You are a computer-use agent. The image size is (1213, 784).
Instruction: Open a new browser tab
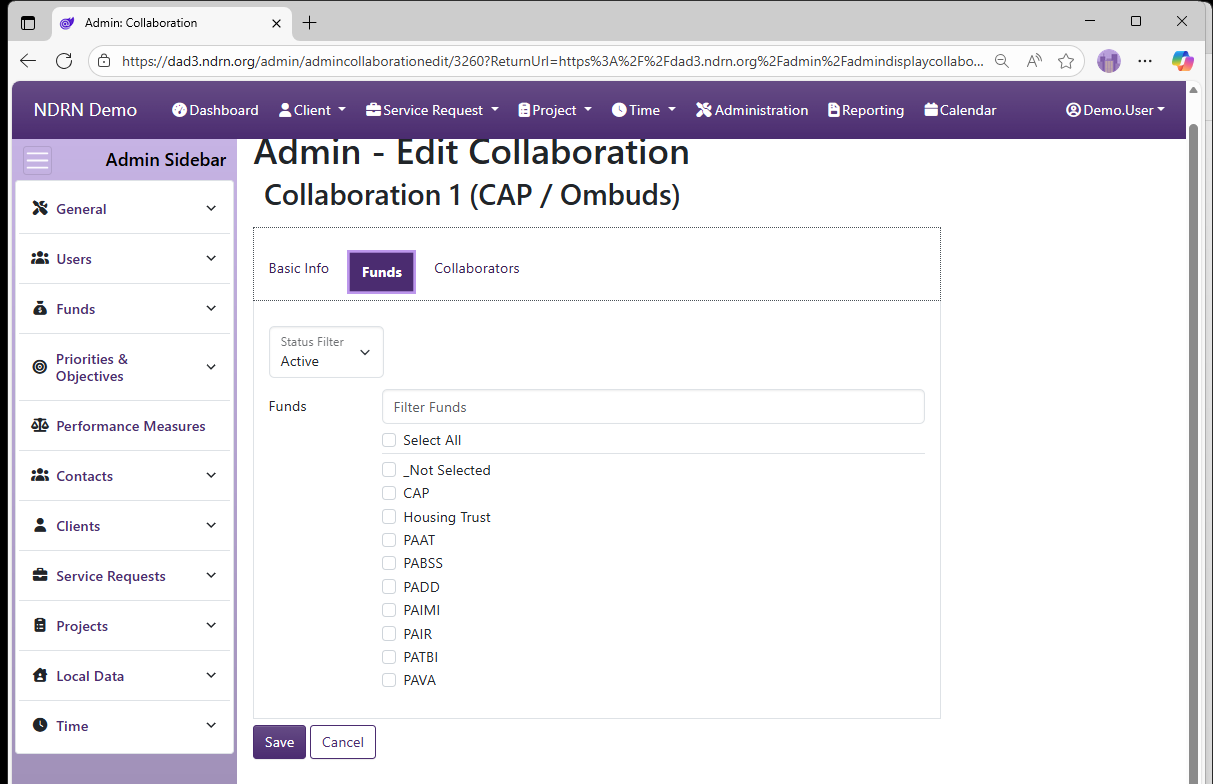[310, 22]
